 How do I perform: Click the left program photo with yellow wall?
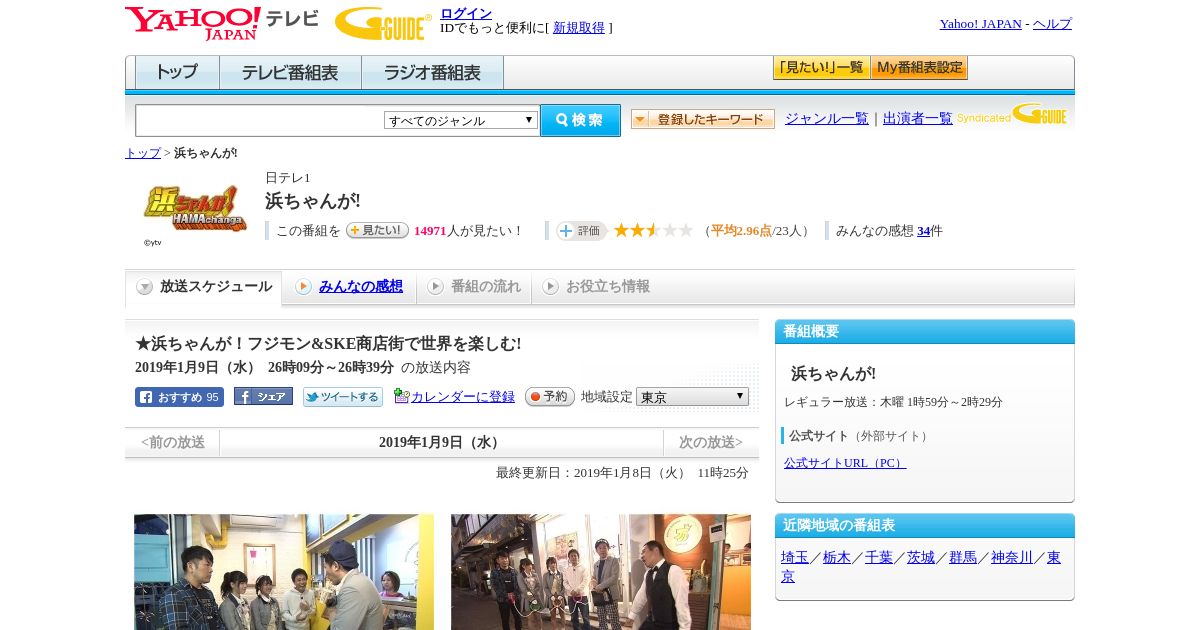coord(284,572)
